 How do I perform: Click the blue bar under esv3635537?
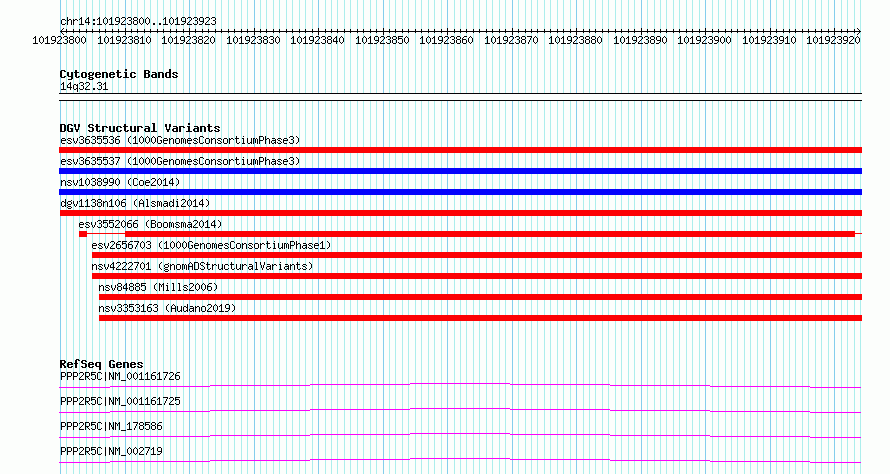tap(460, 171)
